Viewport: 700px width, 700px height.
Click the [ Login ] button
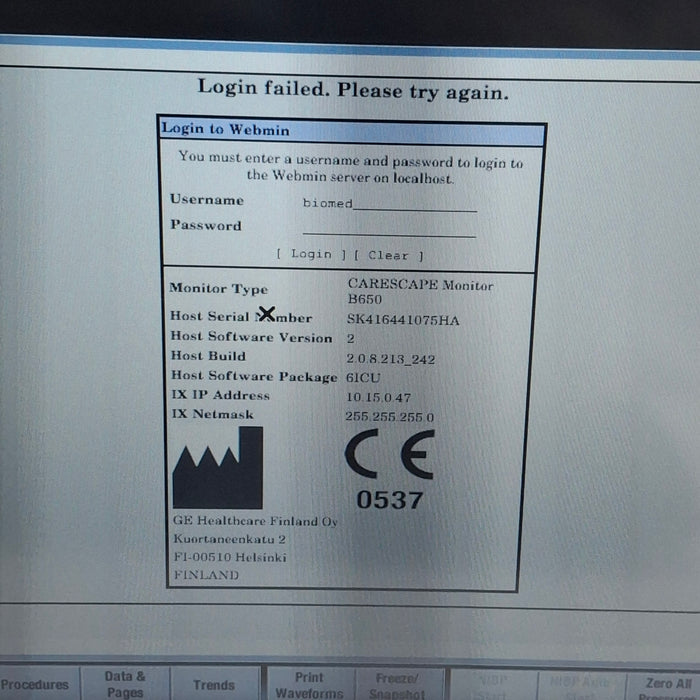pos(311,254)
